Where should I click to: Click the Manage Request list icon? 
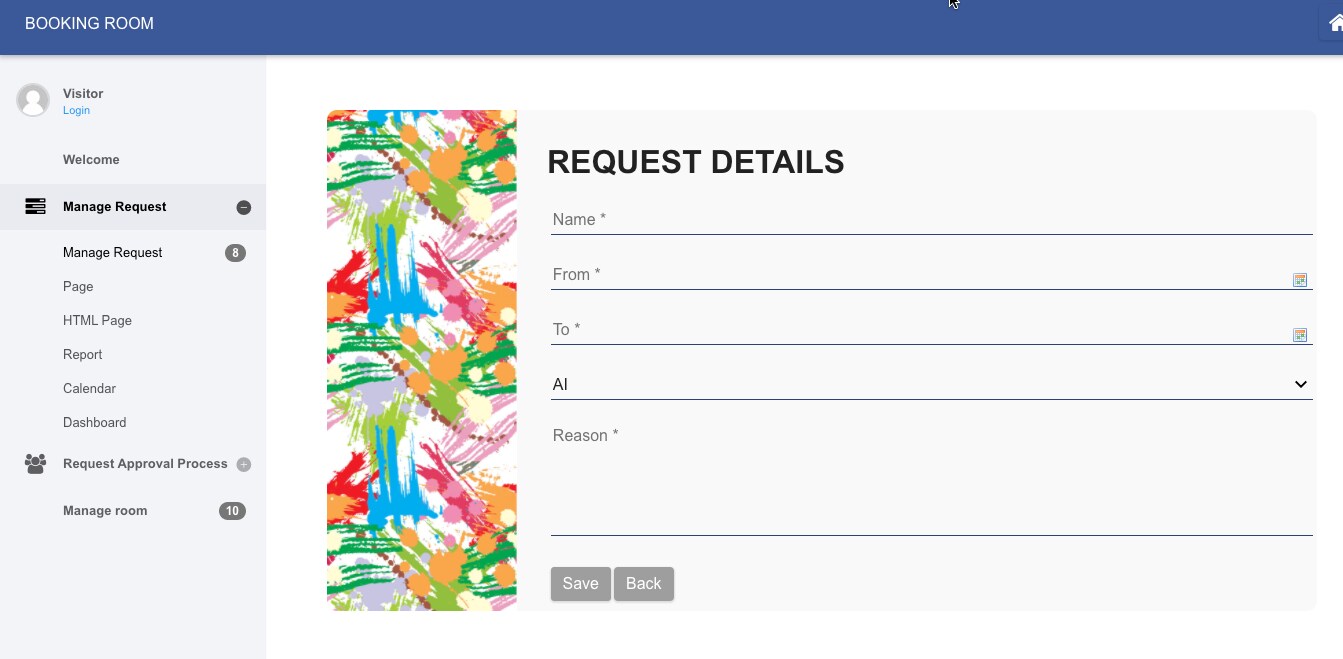pyautogui.click(x=35, y=207)
